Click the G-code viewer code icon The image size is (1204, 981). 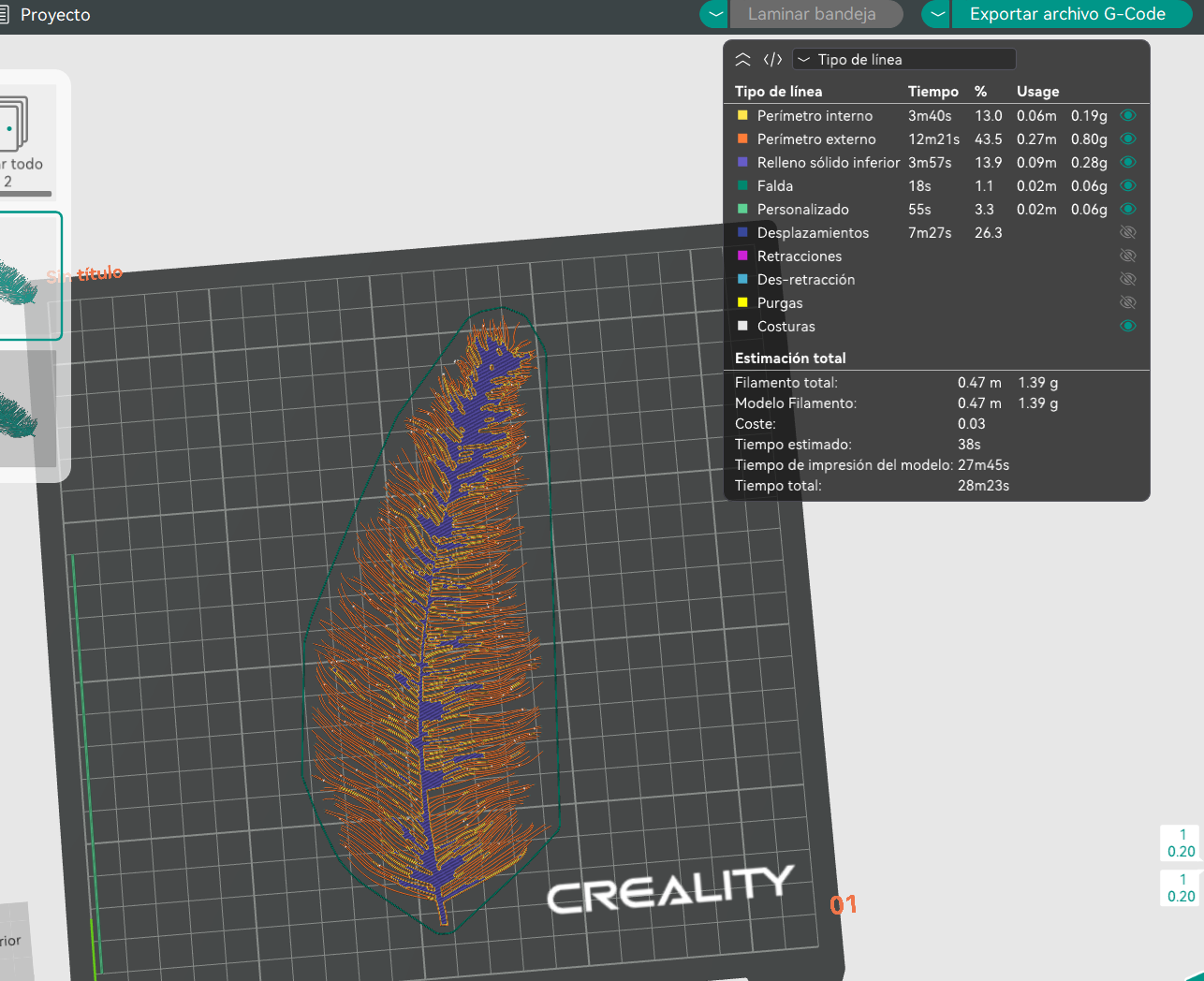pos(772,60)
